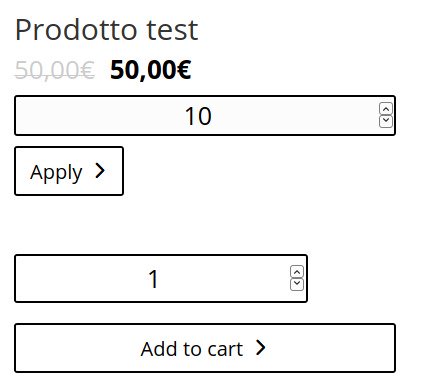Click the digit 1 inside the quantity box

point(153,279)
